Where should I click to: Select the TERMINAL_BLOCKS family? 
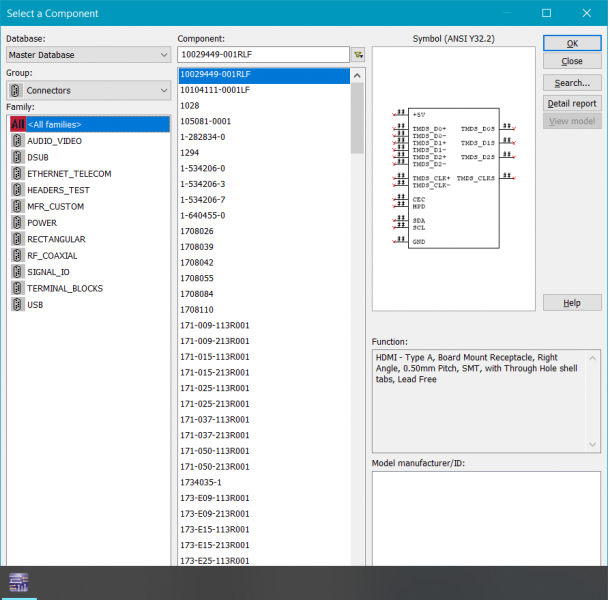click(65, 288)
